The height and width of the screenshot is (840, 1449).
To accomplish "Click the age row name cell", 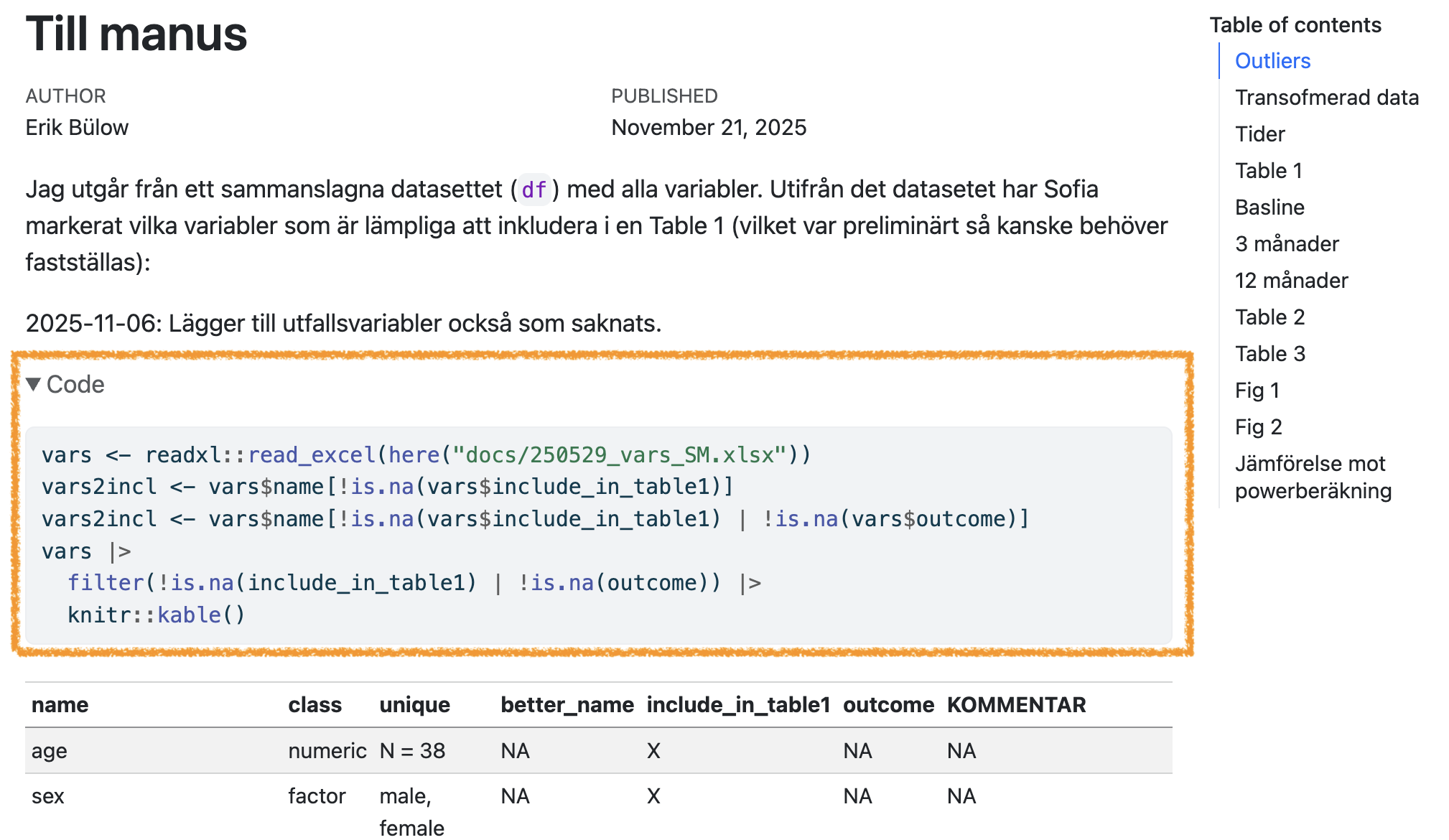I will coord(50,751).
